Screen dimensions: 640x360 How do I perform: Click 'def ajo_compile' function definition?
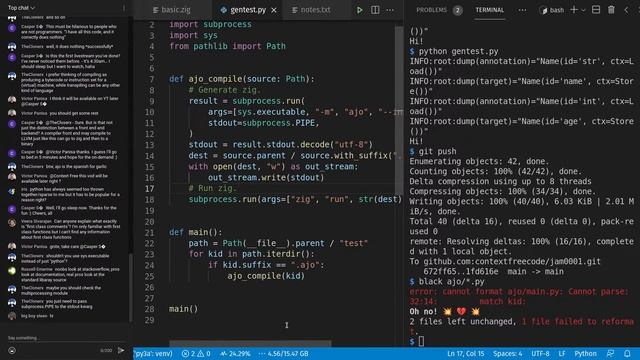(242, 79)
